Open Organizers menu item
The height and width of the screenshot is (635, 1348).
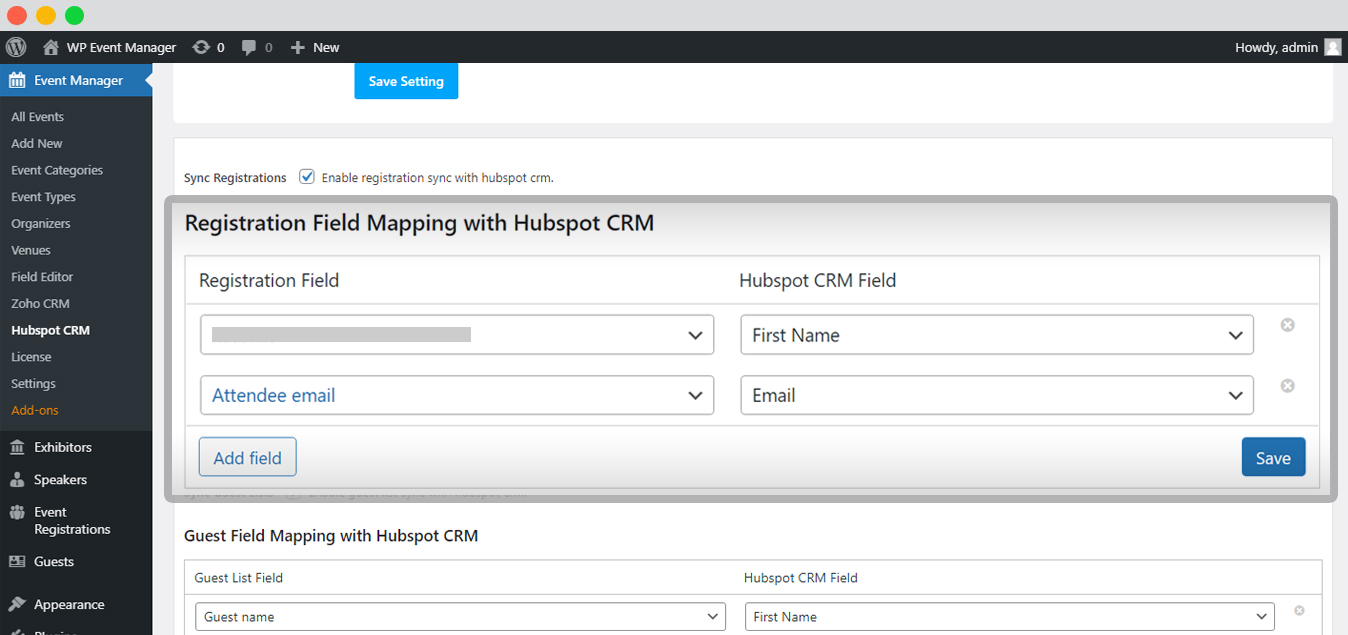(41, 224)
